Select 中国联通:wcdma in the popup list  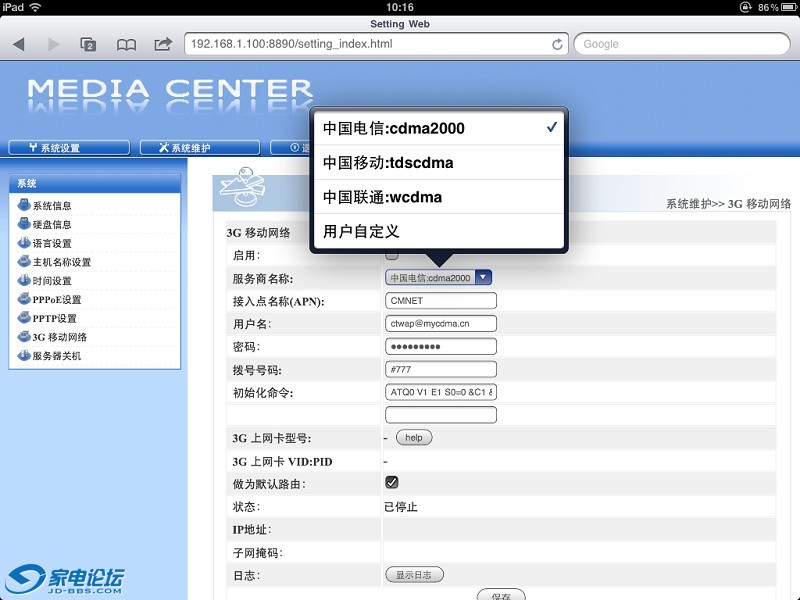(x=439, y=197)
